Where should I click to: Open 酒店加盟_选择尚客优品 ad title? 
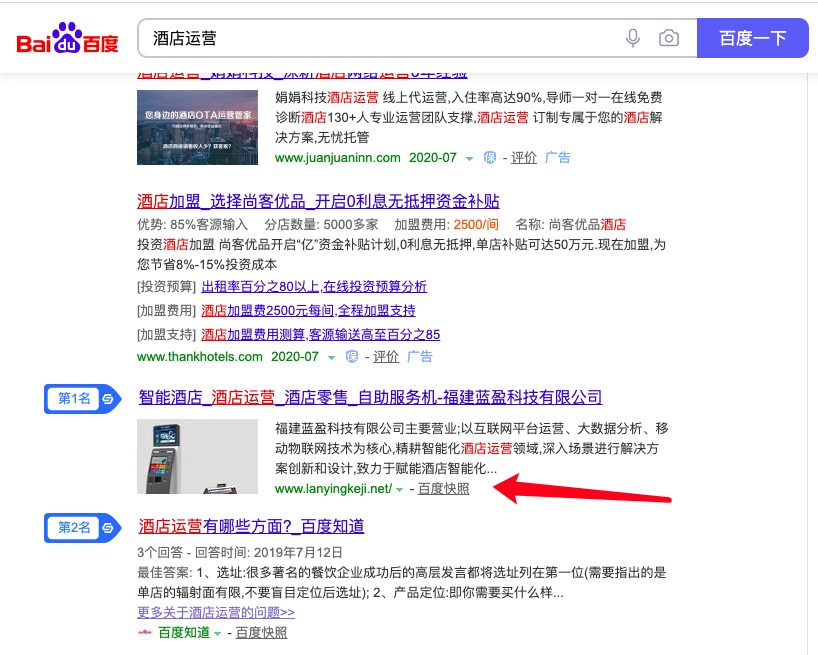tap(318, 201)
